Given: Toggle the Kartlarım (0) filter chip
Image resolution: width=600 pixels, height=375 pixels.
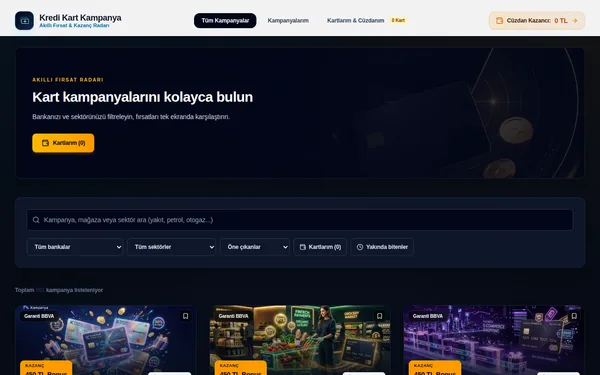Looking at the screenshot, I should click(320, 247).
